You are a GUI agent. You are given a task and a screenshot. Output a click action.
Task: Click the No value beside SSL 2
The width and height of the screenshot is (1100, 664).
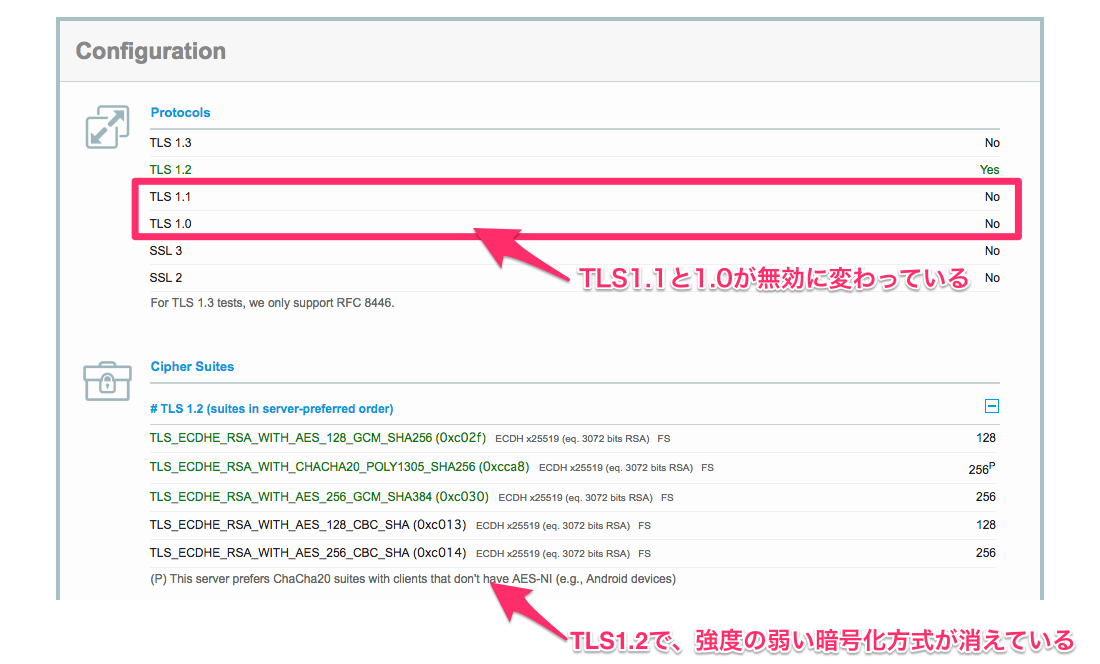[x=992, y=277]
